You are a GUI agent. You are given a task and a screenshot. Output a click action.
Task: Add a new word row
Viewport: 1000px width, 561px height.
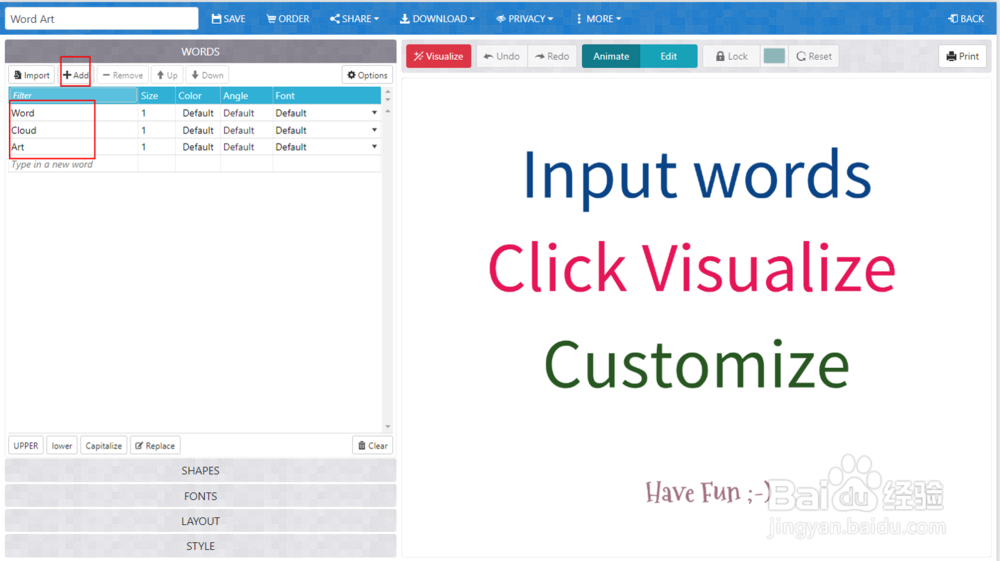tap(75, 75)
